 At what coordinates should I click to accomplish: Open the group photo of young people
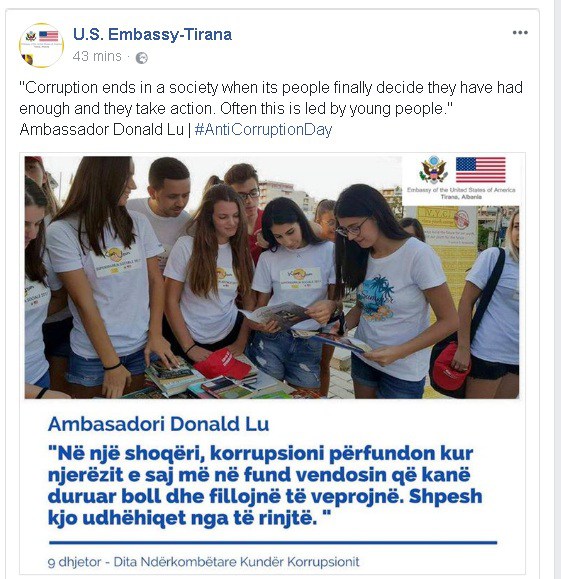[x=272, y=277]
